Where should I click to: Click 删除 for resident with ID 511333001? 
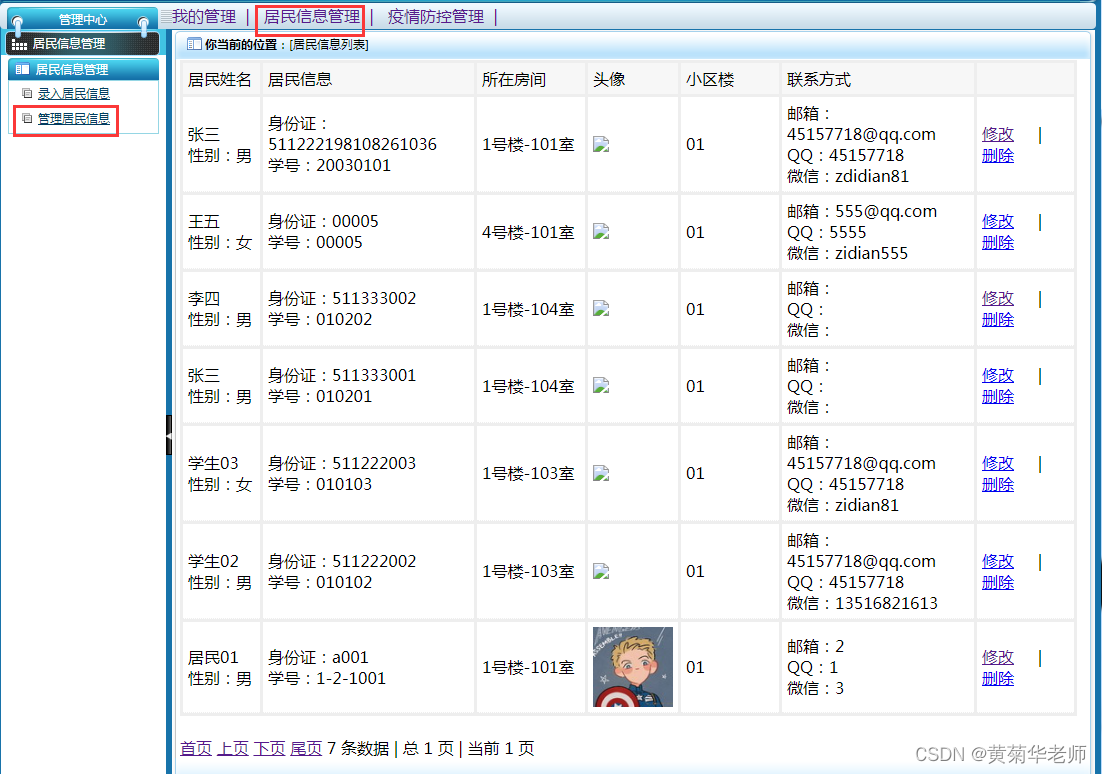(x=997, y=396)
